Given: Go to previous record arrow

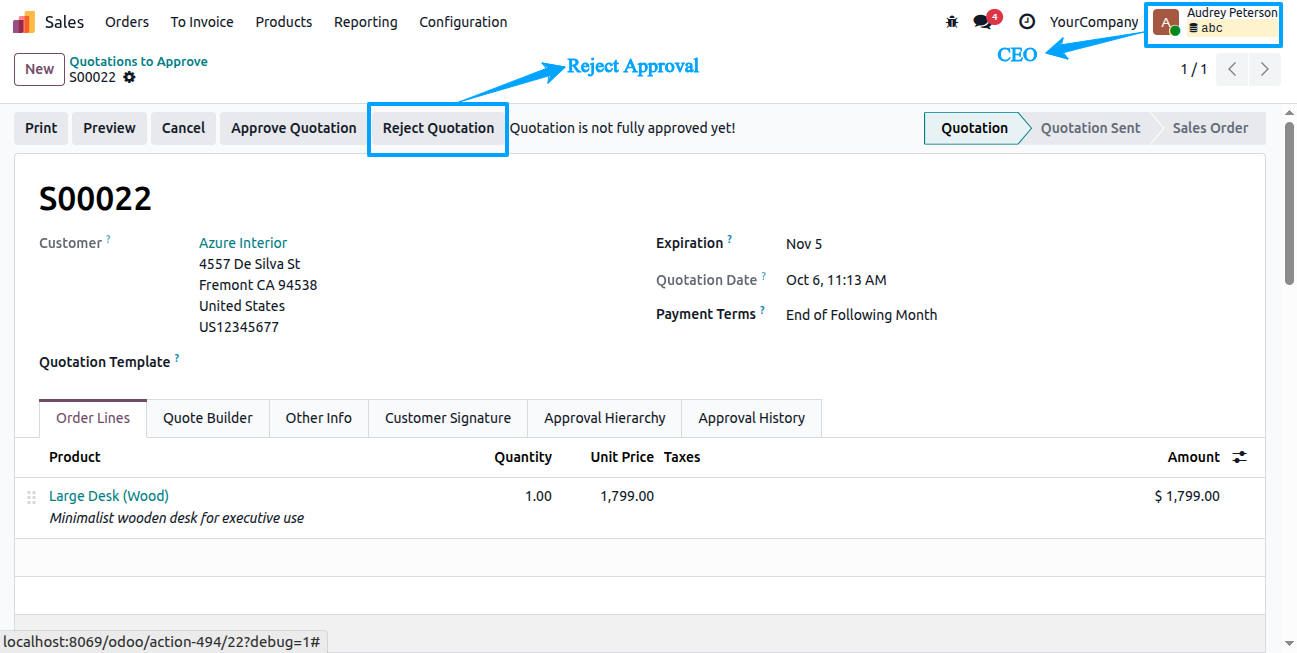Looking at the screenshot, I should pyautogui.click(x=1232, y=69).
